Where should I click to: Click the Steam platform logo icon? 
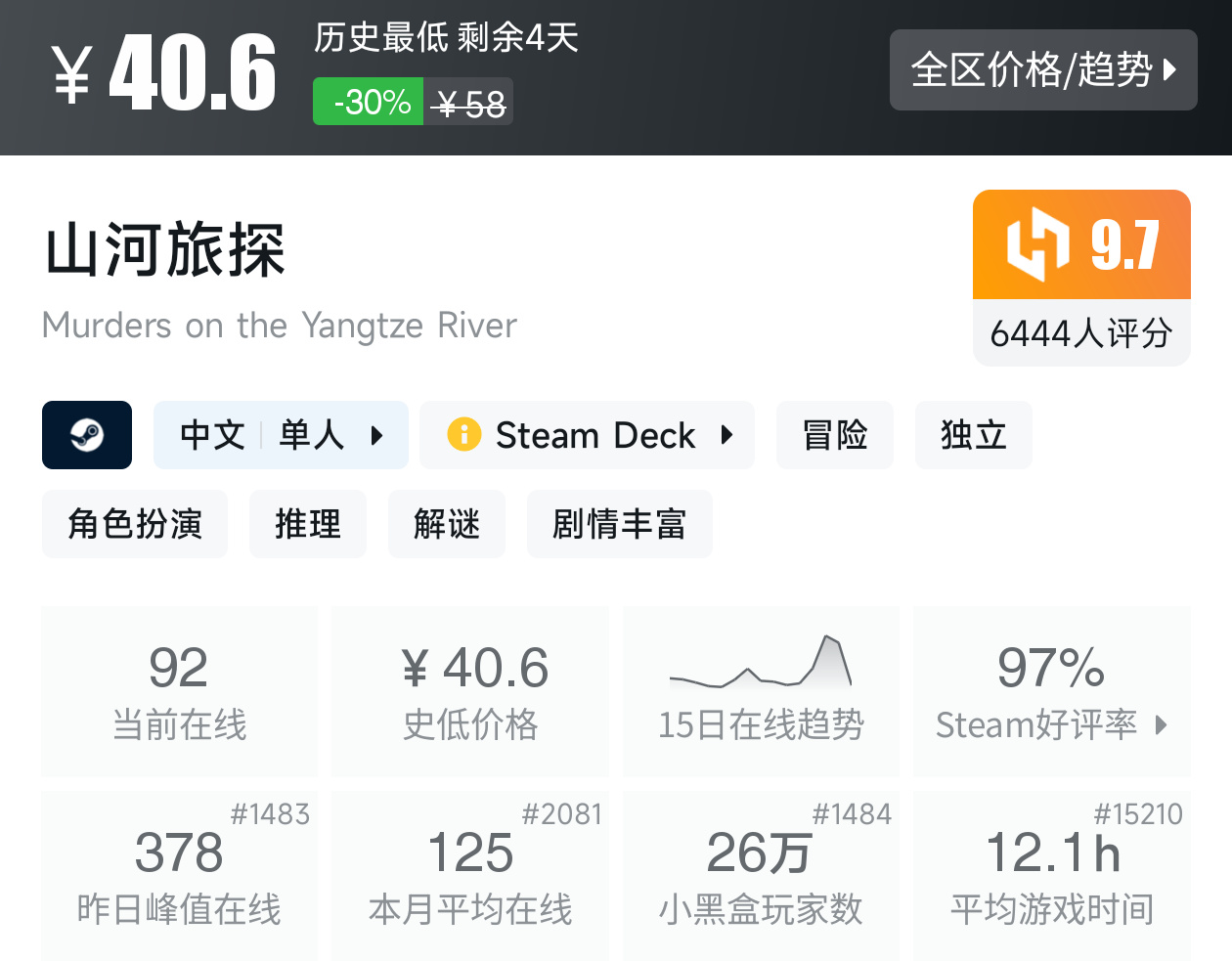pyautogui.click(x=87, y=435)
